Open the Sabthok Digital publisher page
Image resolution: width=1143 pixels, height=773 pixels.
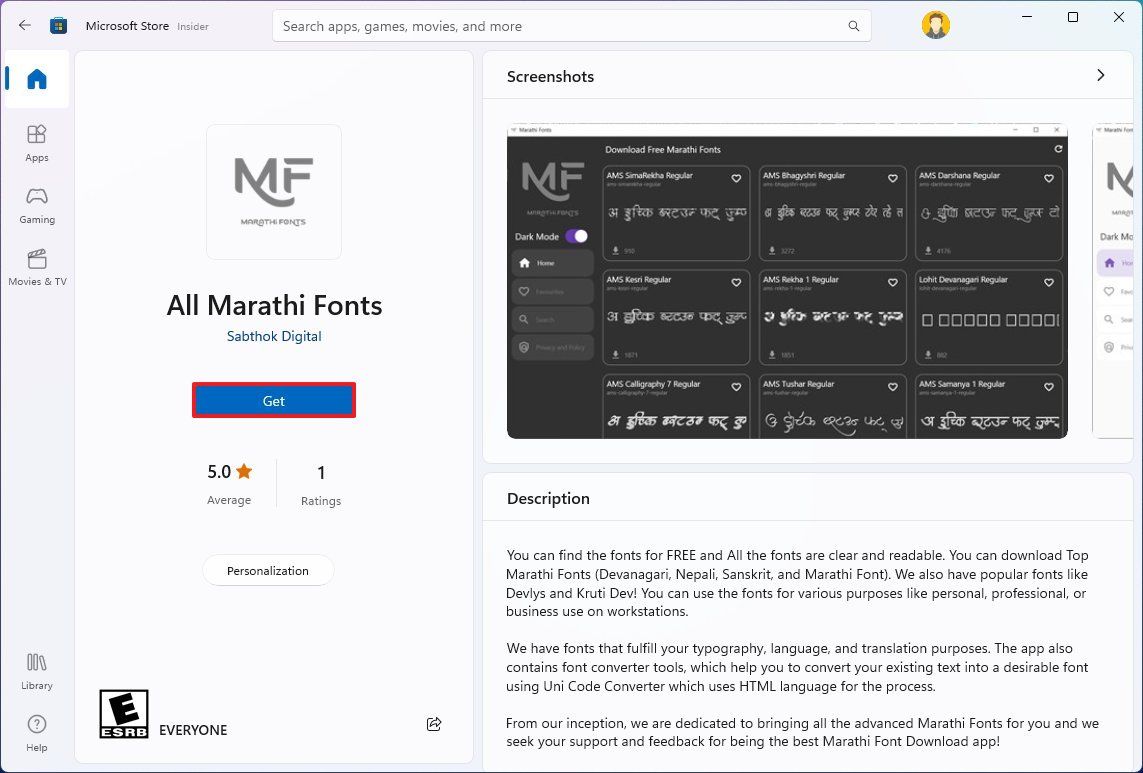coord(273,336)
